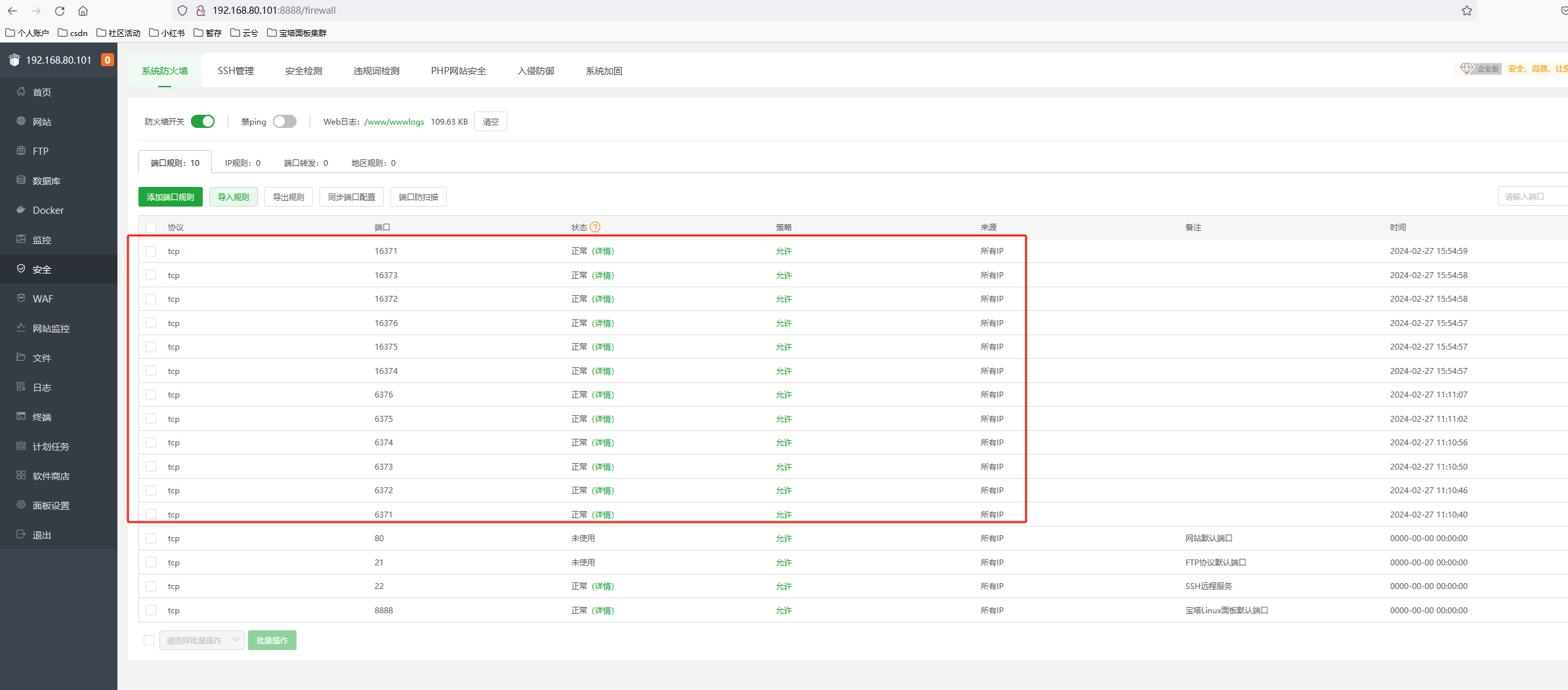Open 软件商店 store icon in sidebar
The width and height of the screenshot is (1568, 690).
tap(21, 476)
